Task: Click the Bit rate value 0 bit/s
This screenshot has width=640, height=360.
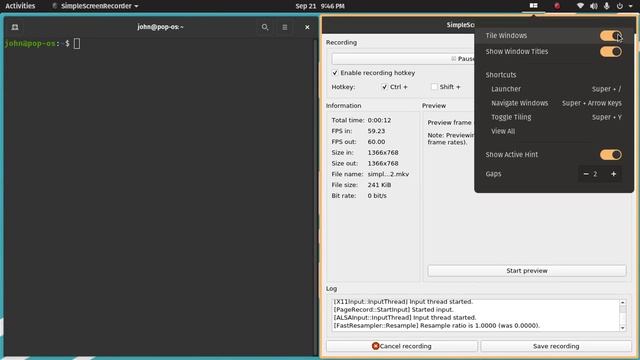Action: click(377, 196)
